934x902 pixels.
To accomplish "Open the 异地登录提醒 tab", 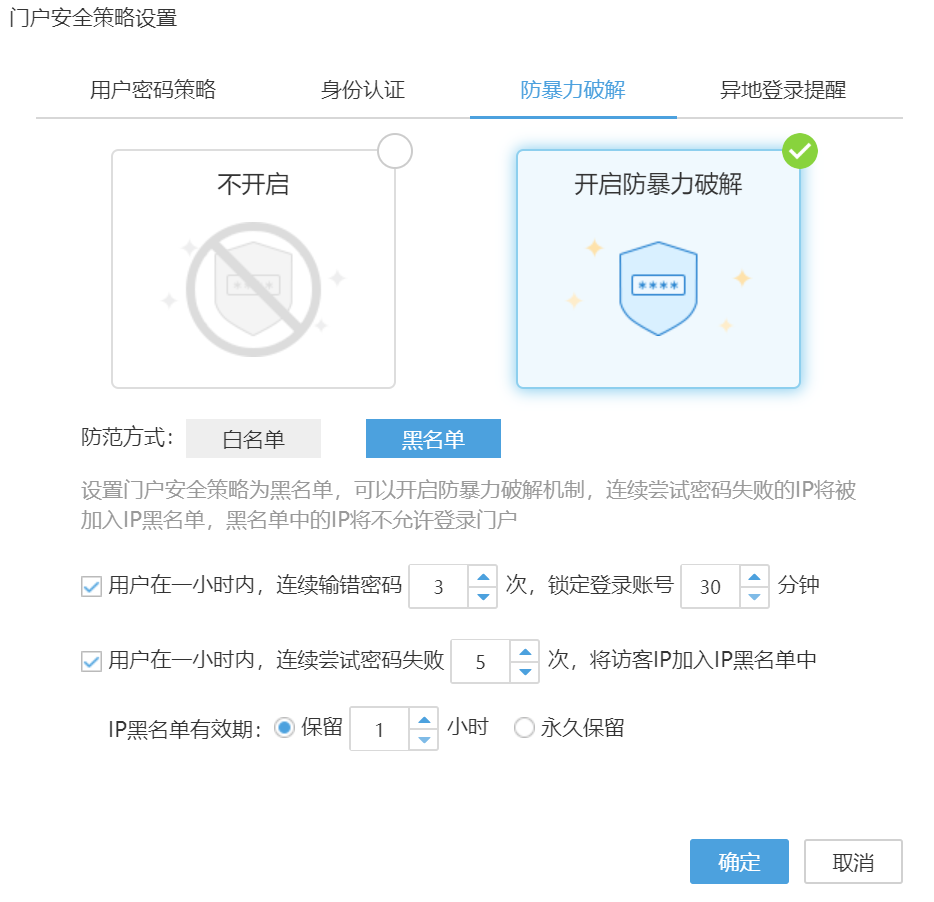I will (783, 90).
